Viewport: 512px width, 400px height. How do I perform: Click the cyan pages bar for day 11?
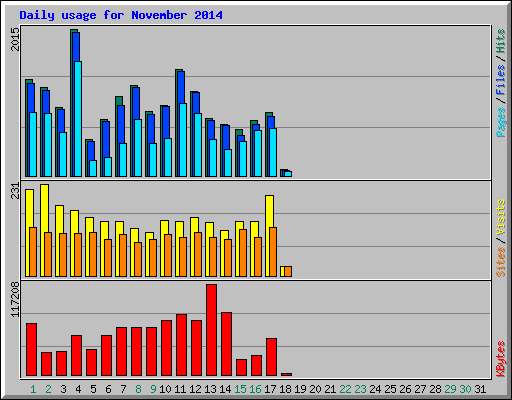click(183, 140)
